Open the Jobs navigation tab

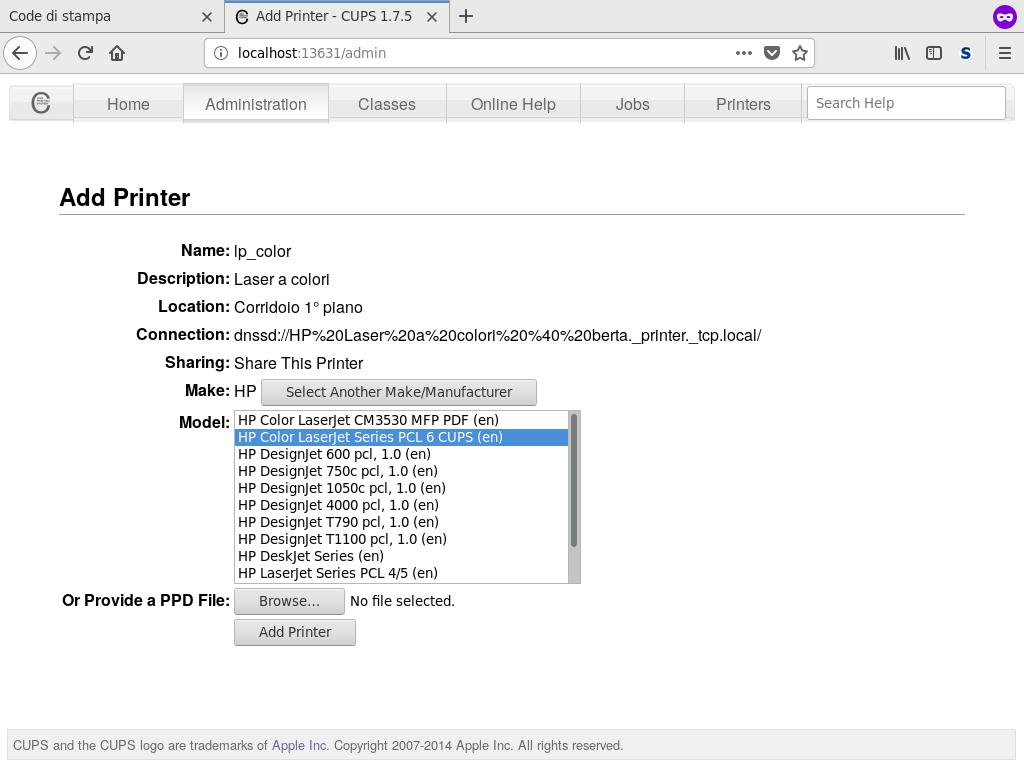(x=632, y=104)
